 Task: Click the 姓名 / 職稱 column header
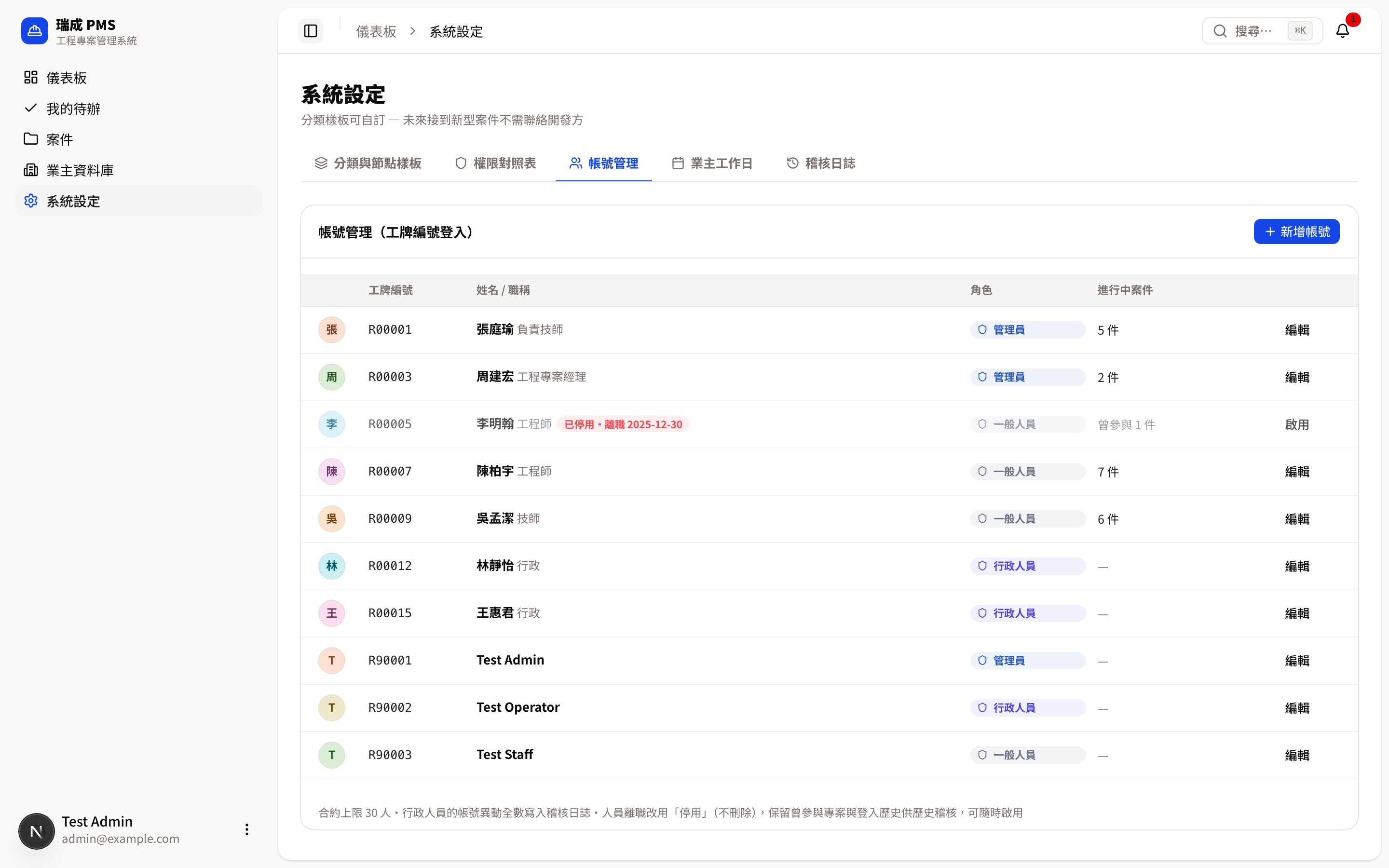pyautogui.click(x=503, y=290)
